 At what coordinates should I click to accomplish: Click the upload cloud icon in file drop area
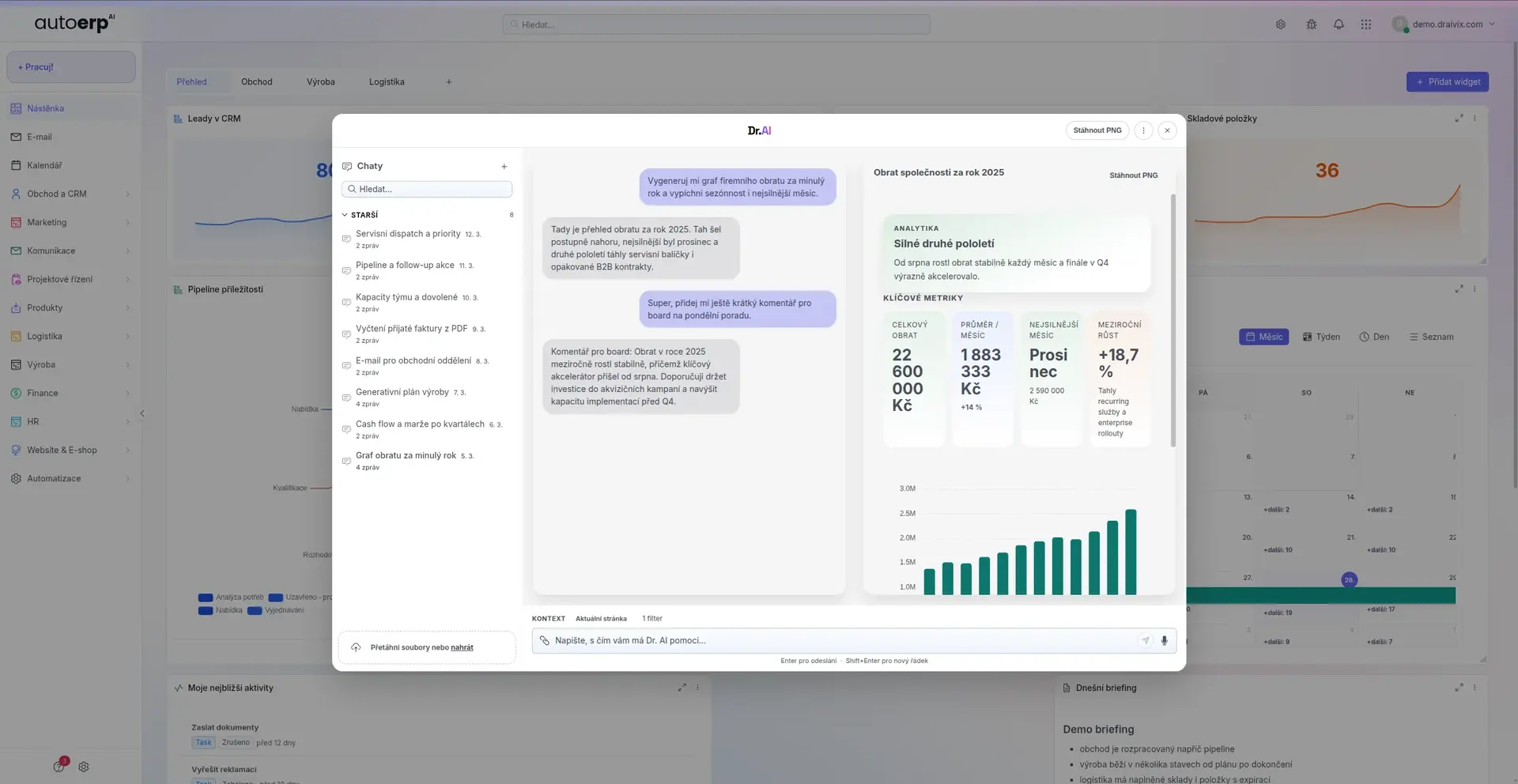[x=356, y=647]
